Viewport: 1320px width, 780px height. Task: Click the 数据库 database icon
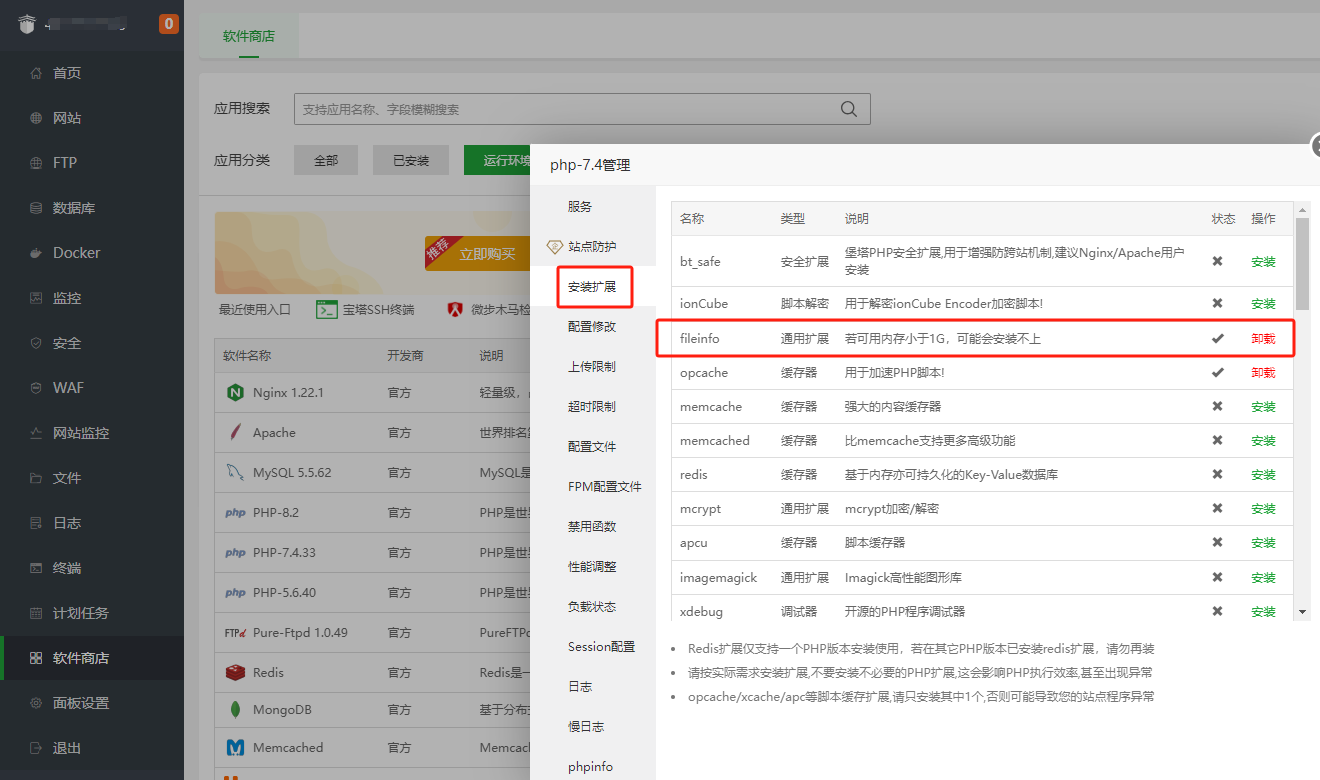point(36,208)
